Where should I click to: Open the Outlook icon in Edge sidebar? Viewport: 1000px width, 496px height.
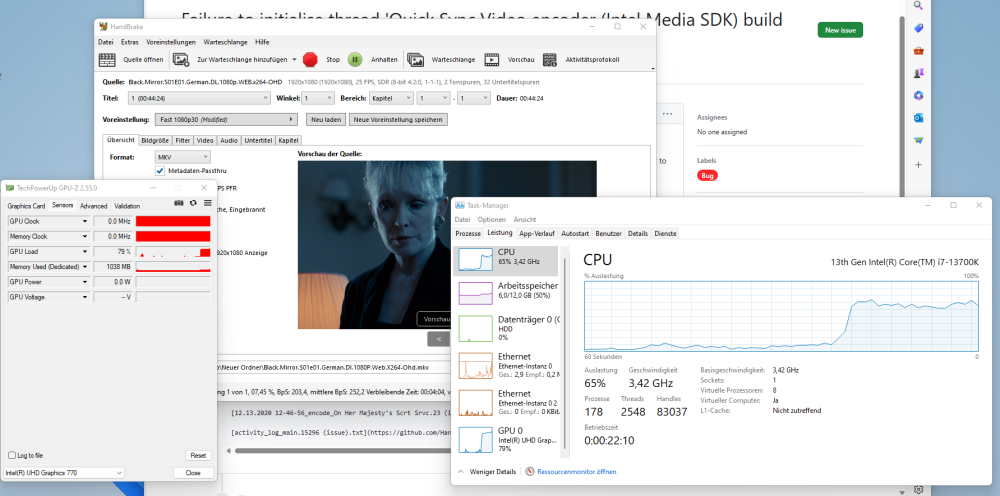point(918,118)
